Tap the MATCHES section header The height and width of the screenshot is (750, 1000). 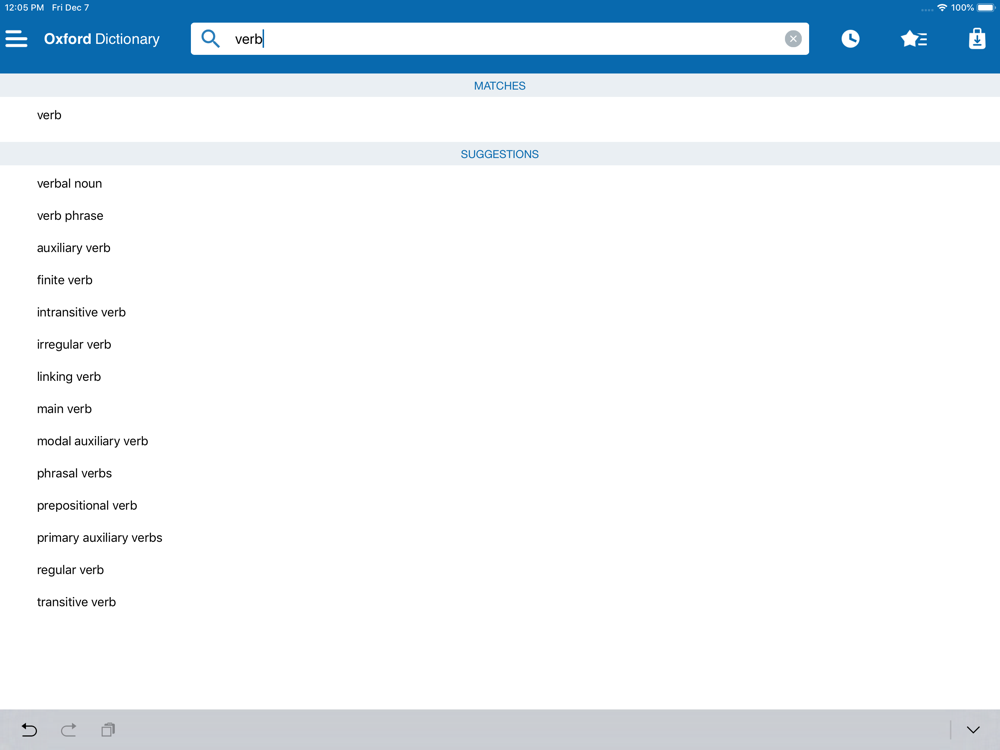point(499,85)
